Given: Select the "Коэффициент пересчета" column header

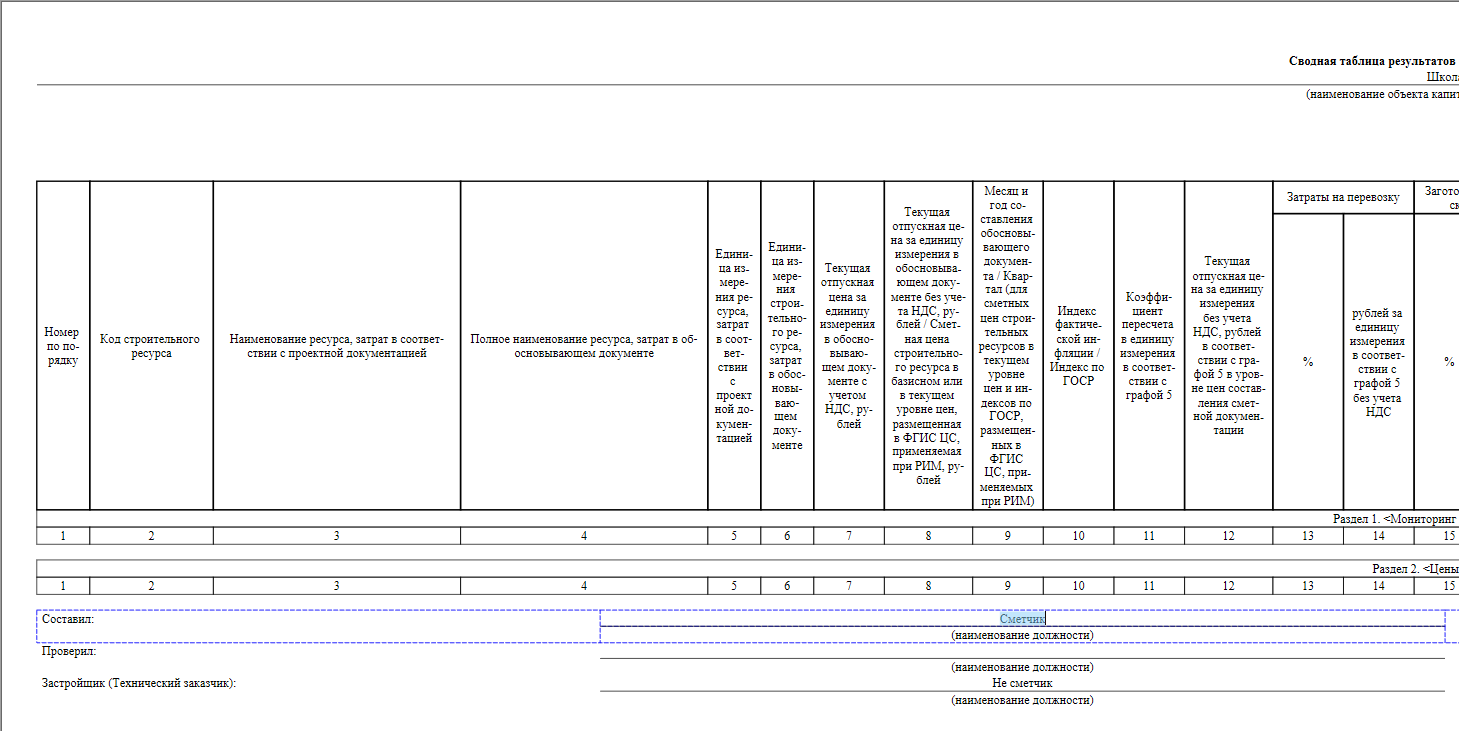Looking at the screenshot, I should pos(1148,346).
